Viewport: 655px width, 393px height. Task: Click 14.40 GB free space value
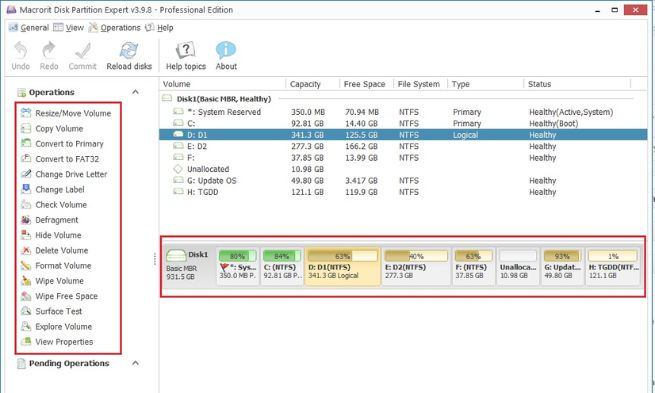[x=361, y=124]
